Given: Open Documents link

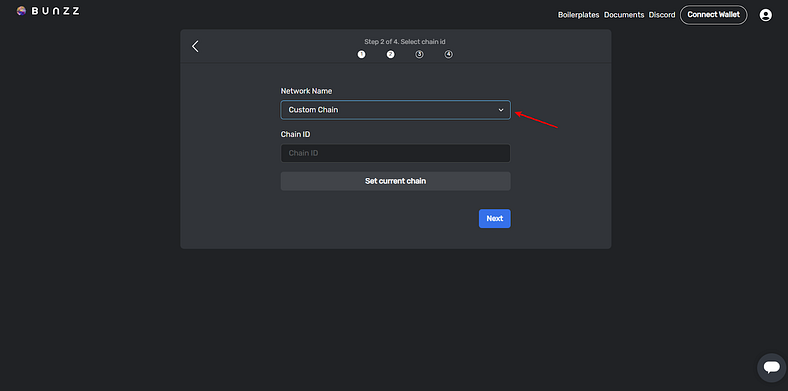Looking at the screenshot, I should 624,15.
